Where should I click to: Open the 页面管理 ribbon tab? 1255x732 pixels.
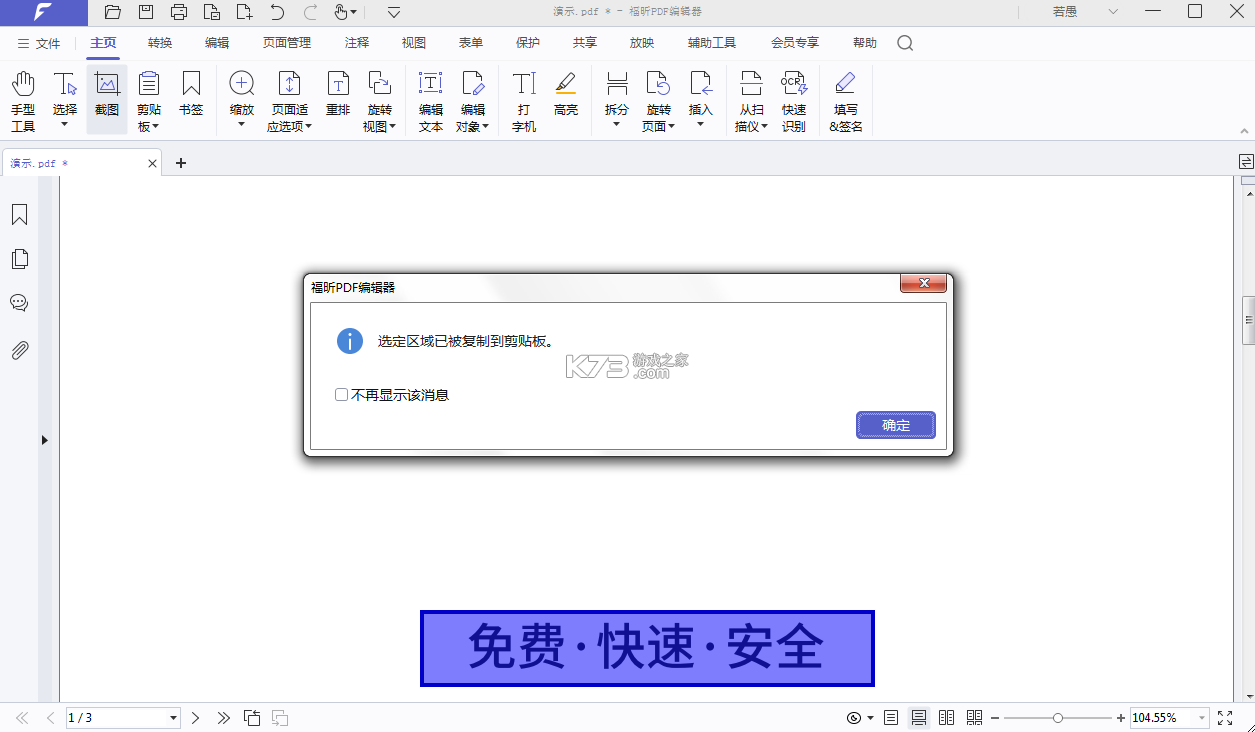pyautogui.click(x=287, y=43)
